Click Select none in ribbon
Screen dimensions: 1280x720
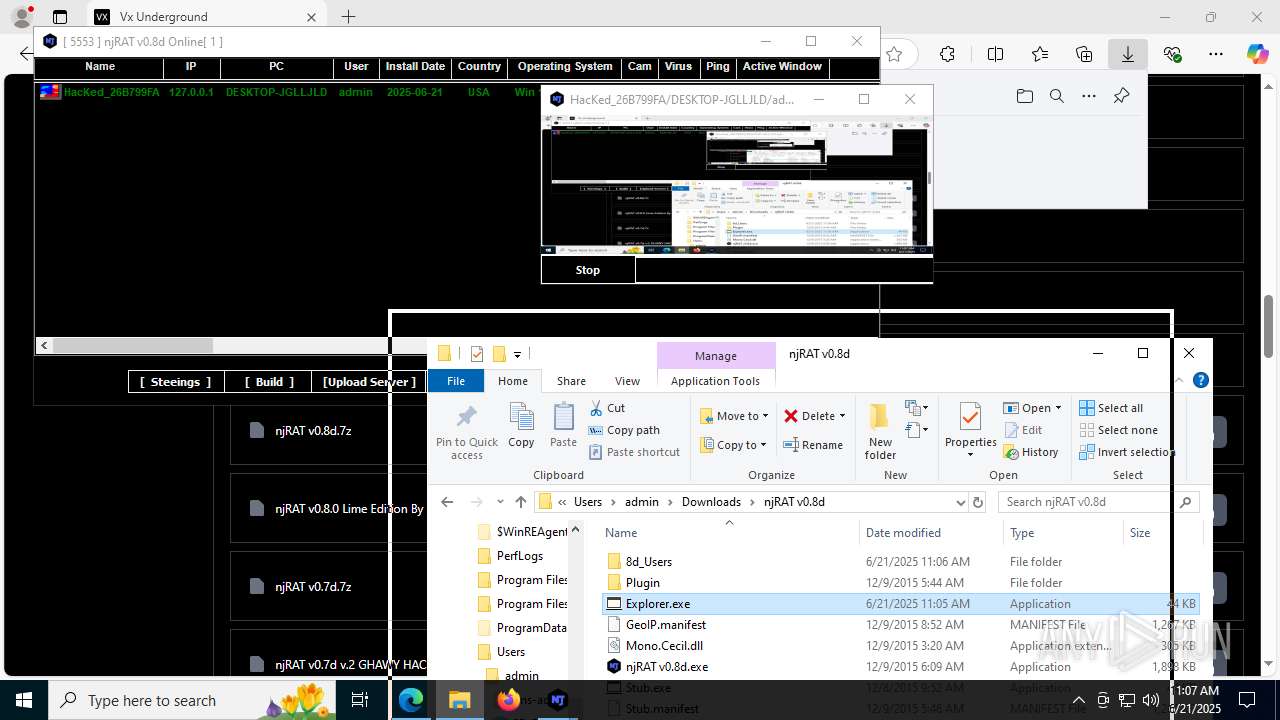[1118, 430]
